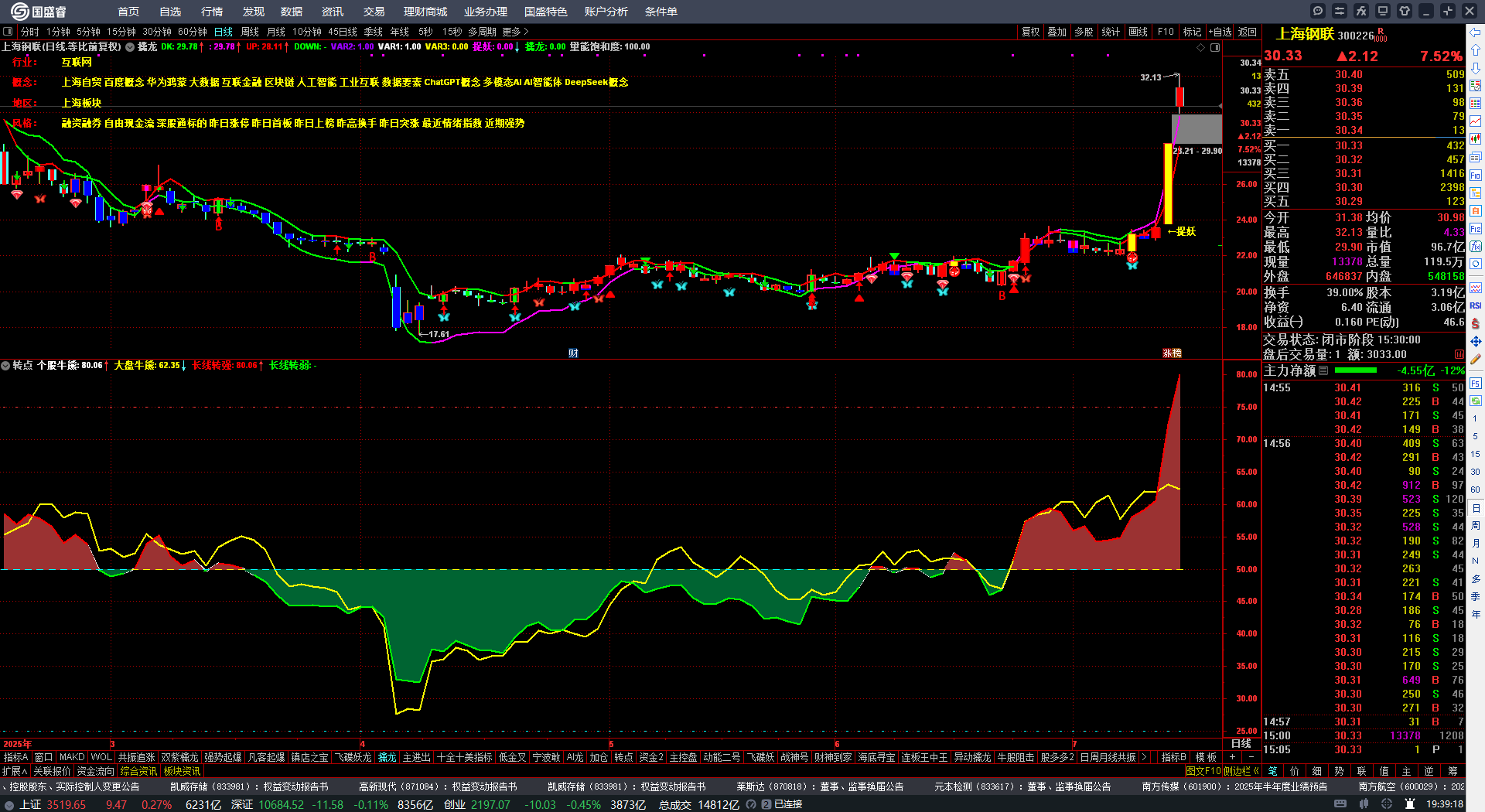Click the small window icon left of 分时
Image resolution: width=1485 pixels, height=812 pixels.
click(8, 32)
